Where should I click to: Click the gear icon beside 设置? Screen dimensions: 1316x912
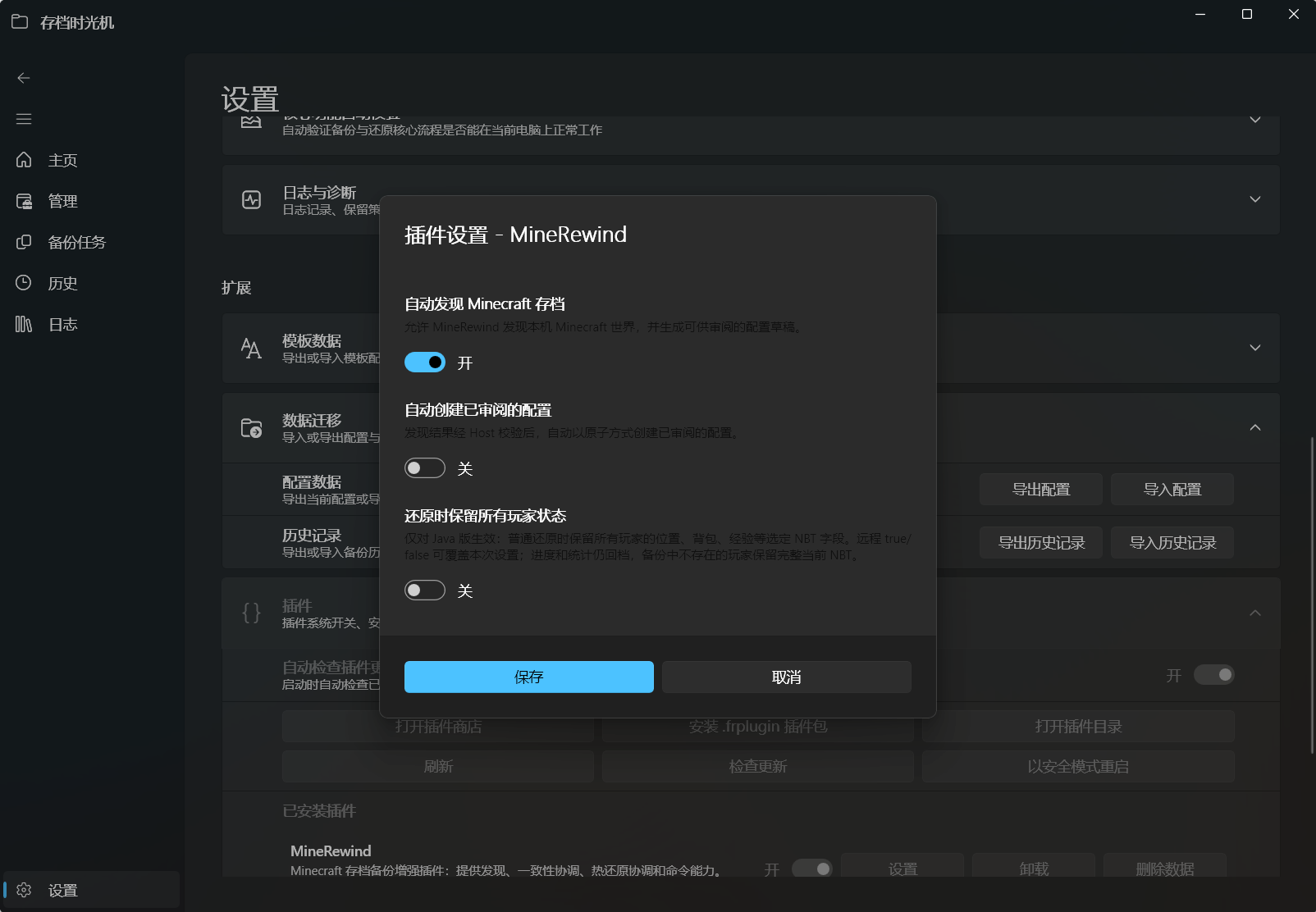[24, 890]
